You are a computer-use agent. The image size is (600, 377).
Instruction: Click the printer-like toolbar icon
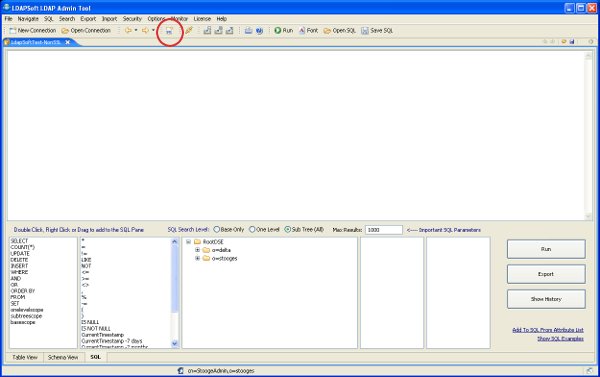248,31
